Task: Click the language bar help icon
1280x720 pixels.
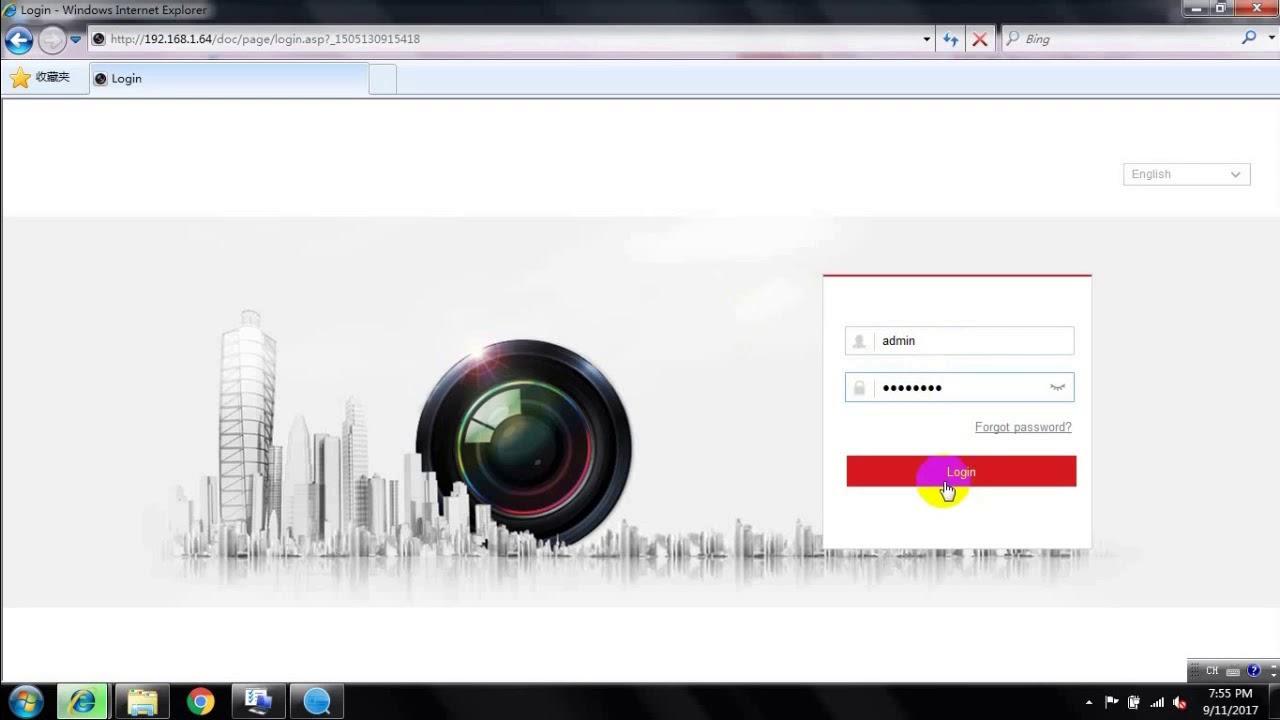Action: pyautogui.click(x=1254, y=671)
